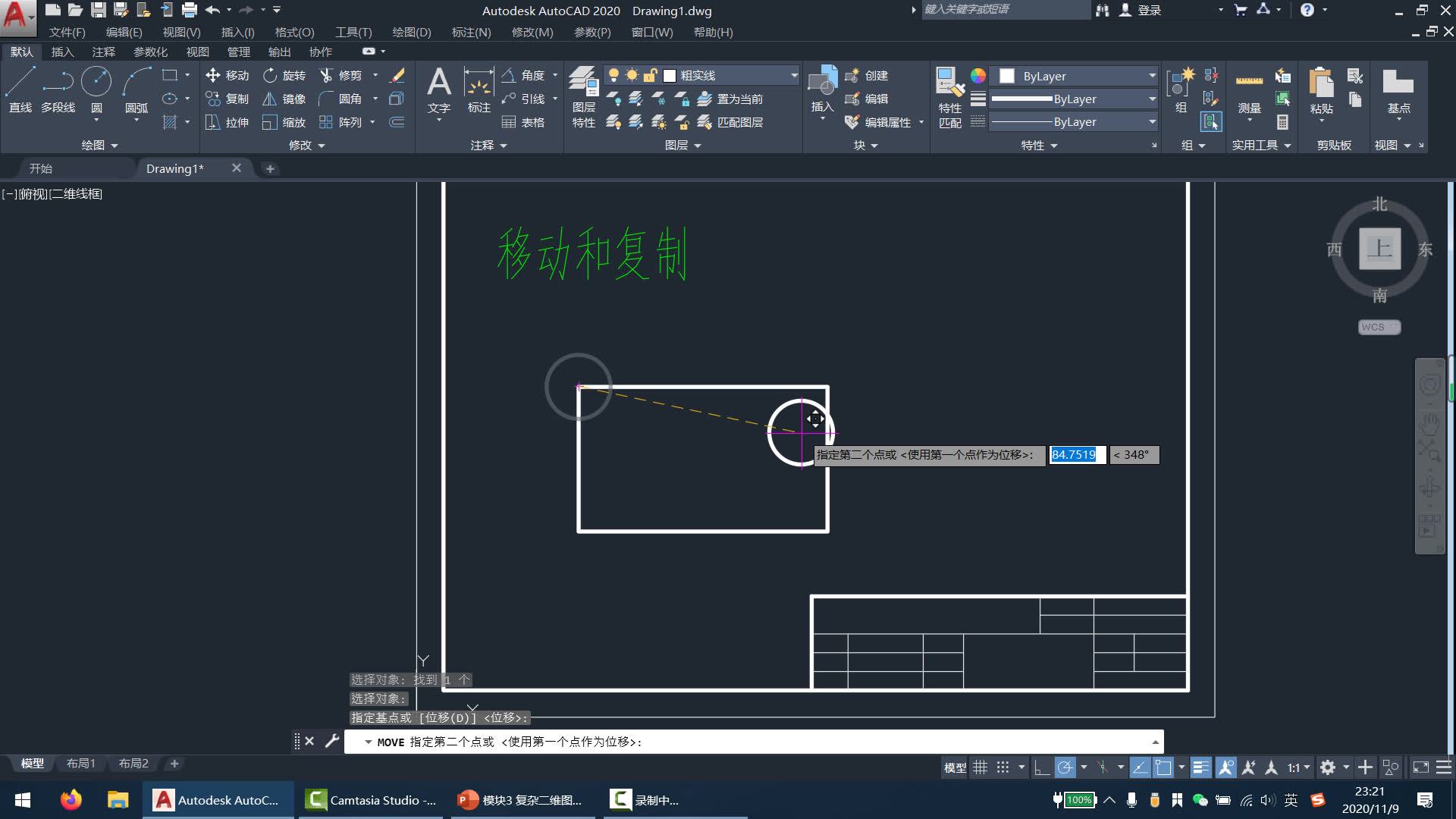Open the 标注(N) menu
Viewport: 1456px width, 819px height.
pyautogui.click(x=471, y=33)
